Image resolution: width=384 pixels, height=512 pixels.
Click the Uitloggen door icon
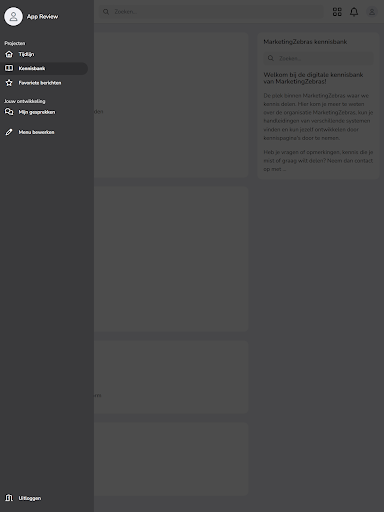point(9,498)
